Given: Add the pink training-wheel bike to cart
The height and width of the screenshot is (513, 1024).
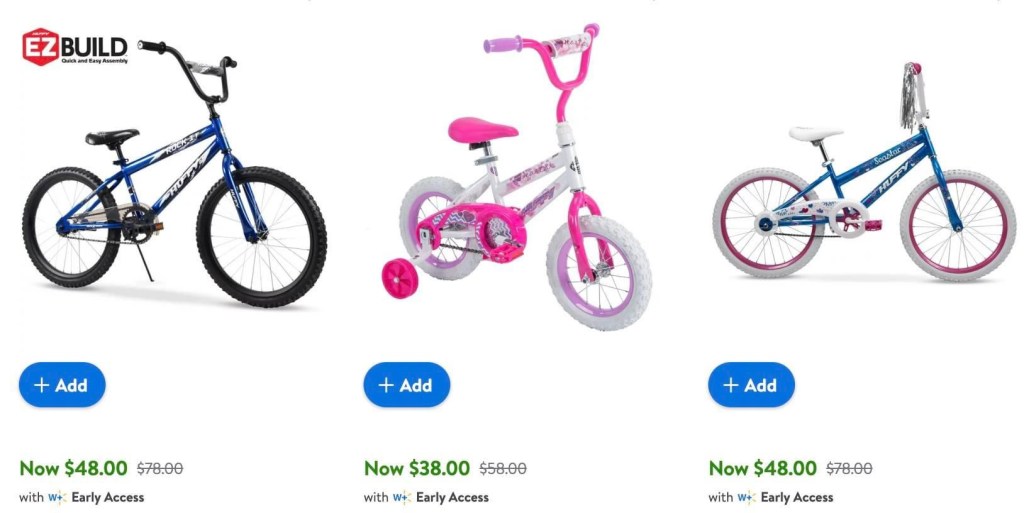Looking at the screenshot, I should [407, 385].
